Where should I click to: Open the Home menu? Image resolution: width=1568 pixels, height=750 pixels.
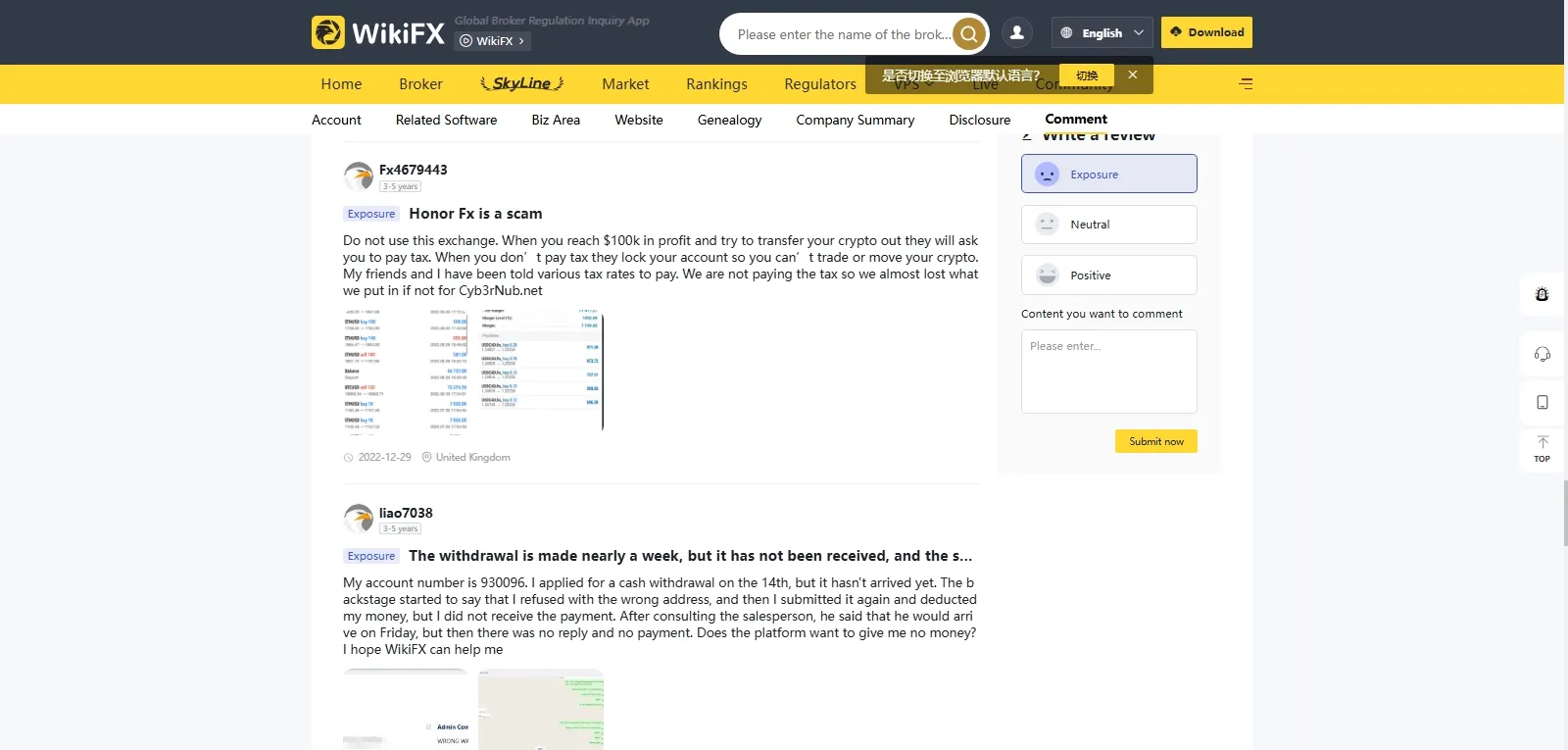click(x=341, y=84)
